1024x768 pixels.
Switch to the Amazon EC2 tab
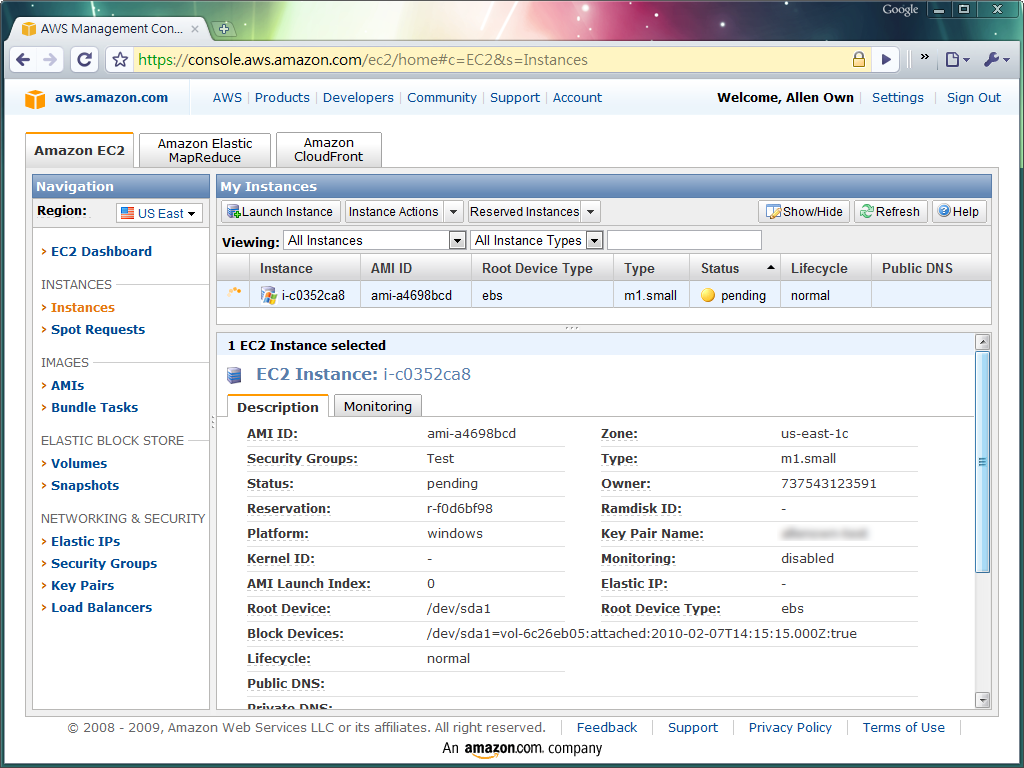point(80,150)
